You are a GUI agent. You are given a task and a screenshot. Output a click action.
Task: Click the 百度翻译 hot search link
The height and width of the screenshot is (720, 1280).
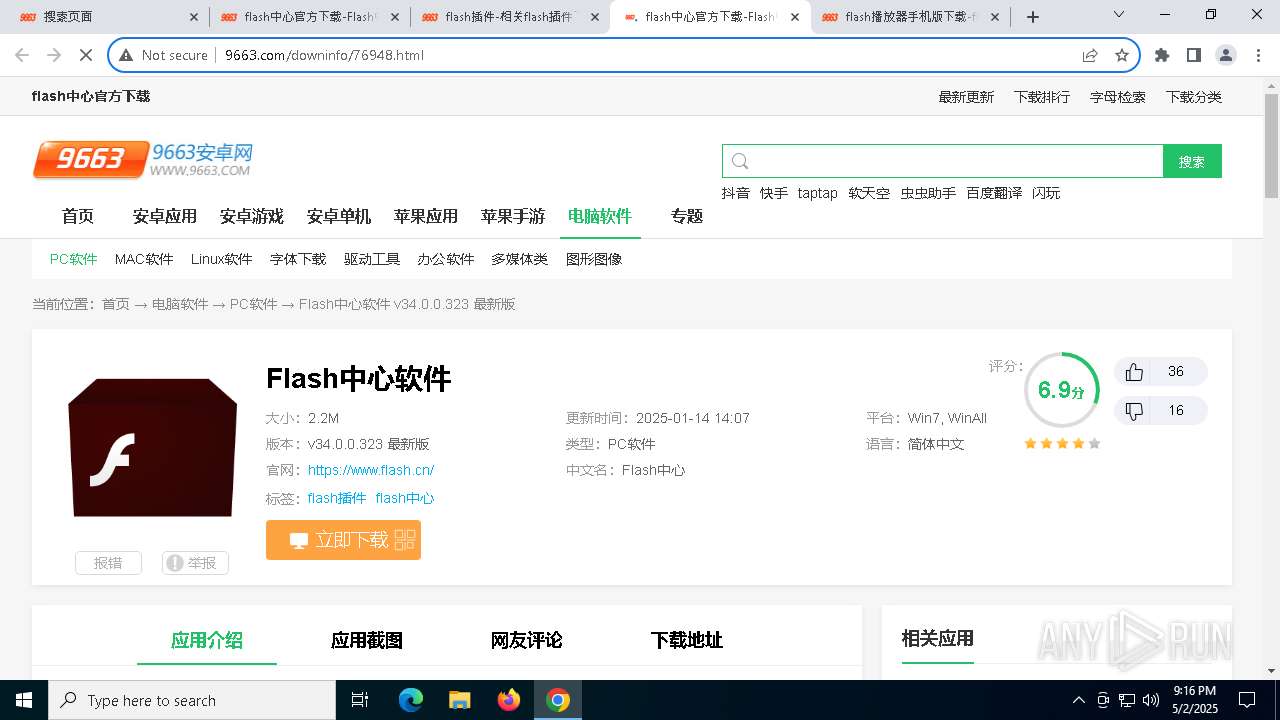coord(994,193)
